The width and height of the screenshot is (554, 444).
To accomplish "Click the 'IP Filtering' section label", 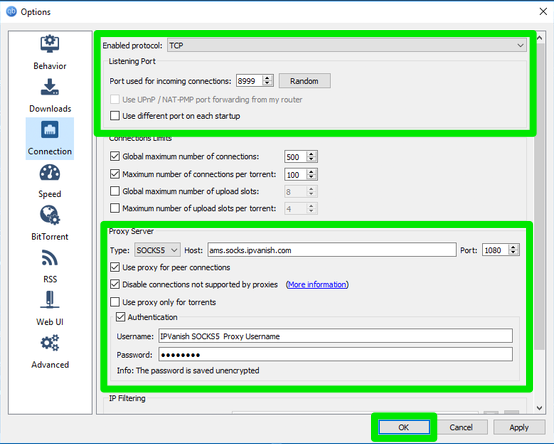I will pyautogui.click(x=127, y=398).
